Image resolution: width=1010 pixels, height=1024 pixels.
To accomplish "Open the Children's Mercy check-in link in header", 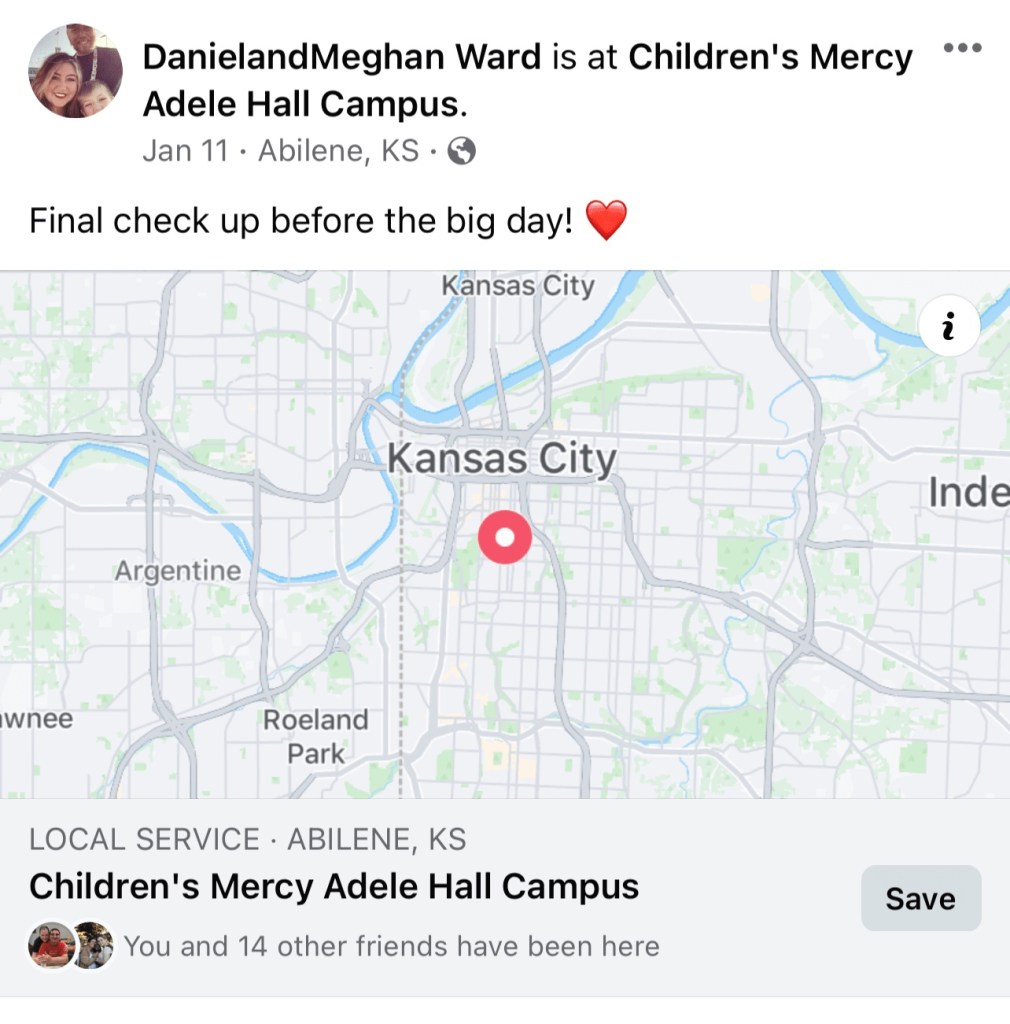I will click(528, 80).
